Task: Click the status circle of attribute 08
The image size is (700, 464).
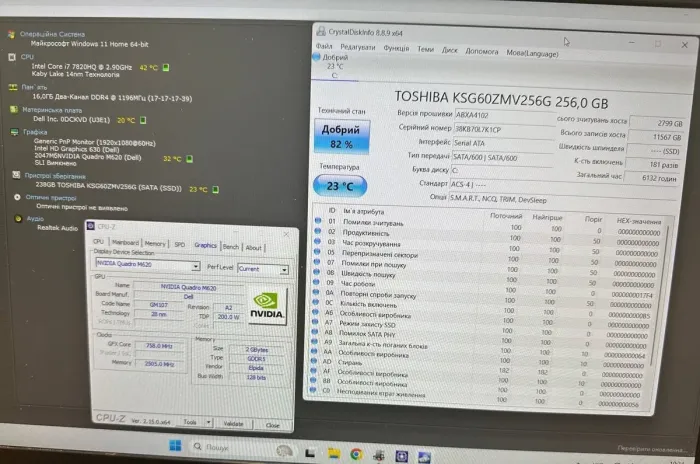Action: pos(317,272)
